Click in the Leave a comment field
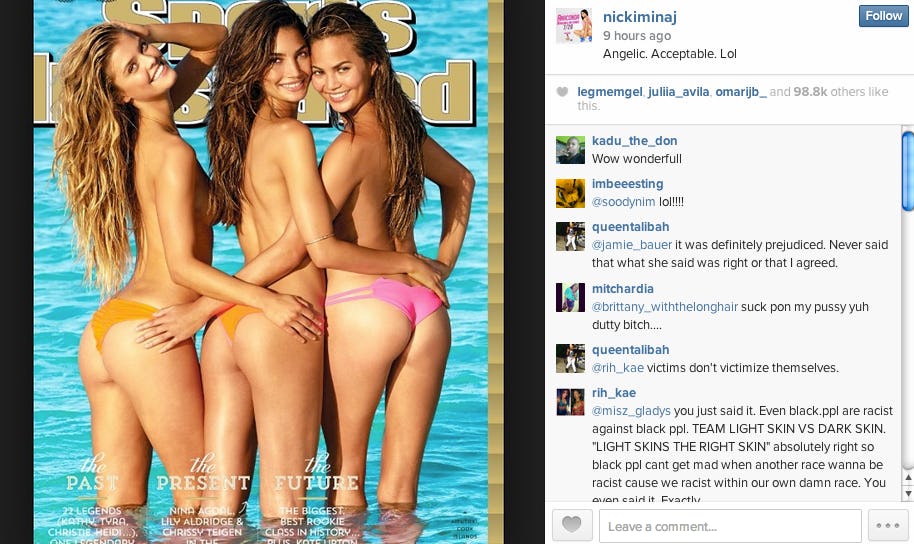 pos(730,526)
